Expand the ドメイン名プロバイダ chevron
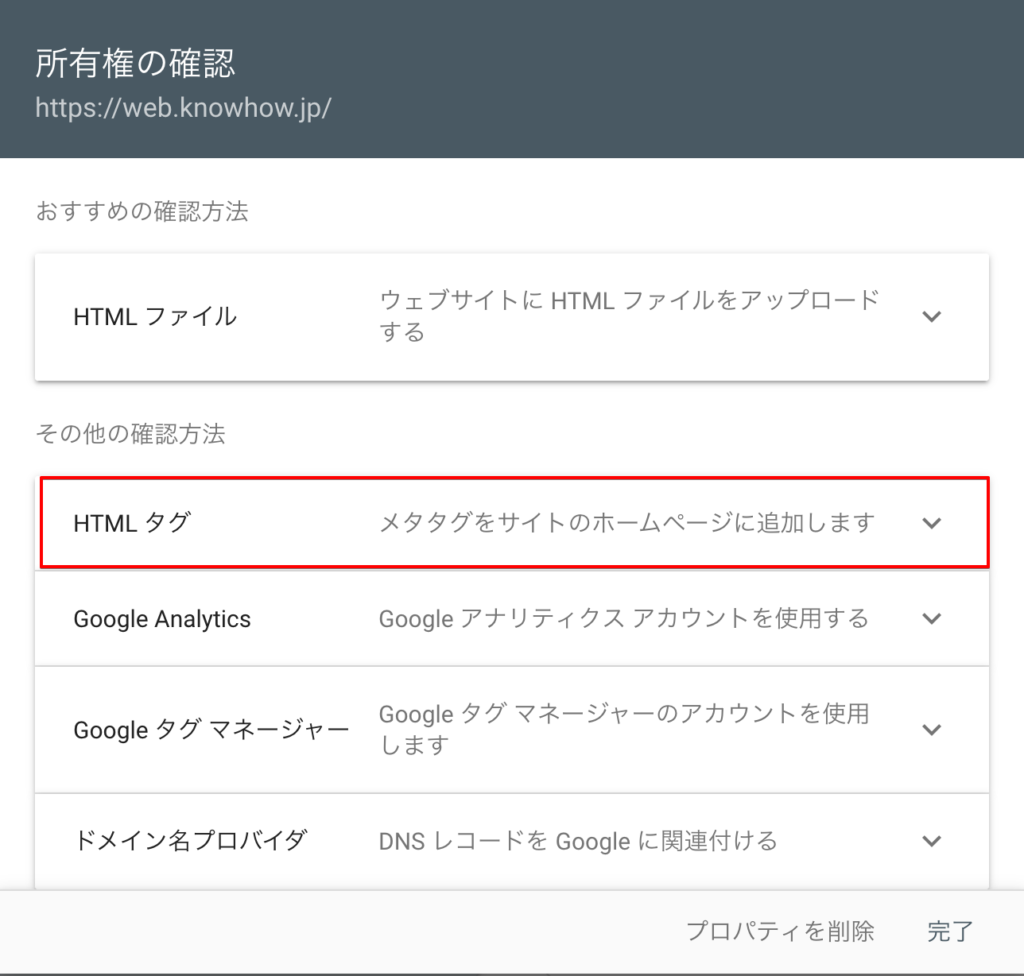The image size is (1024, 976). [x=931, y=841]
